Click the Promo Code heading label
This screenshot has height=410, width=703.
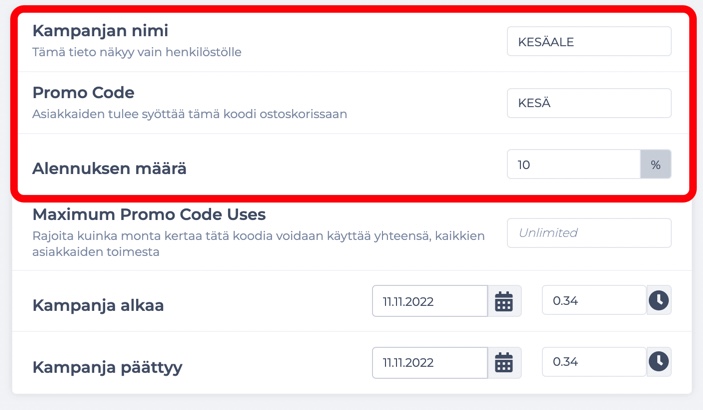click(83, 92)
